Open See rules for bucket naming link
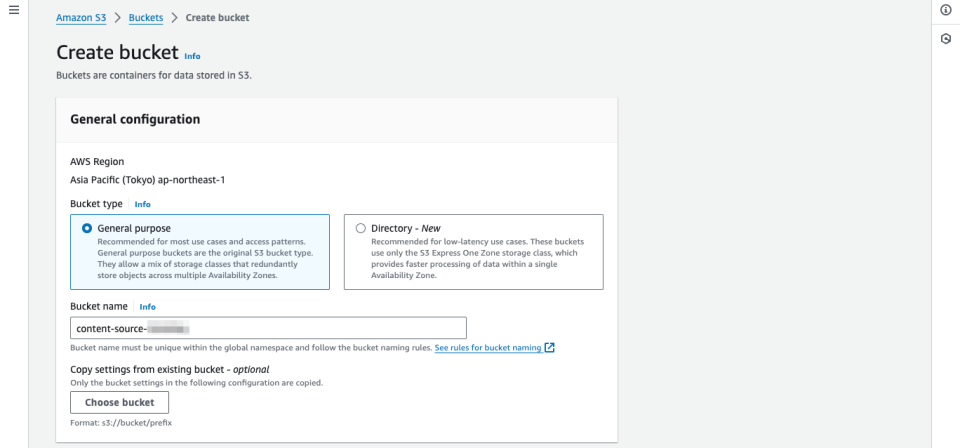 click(x=488, y=348)
